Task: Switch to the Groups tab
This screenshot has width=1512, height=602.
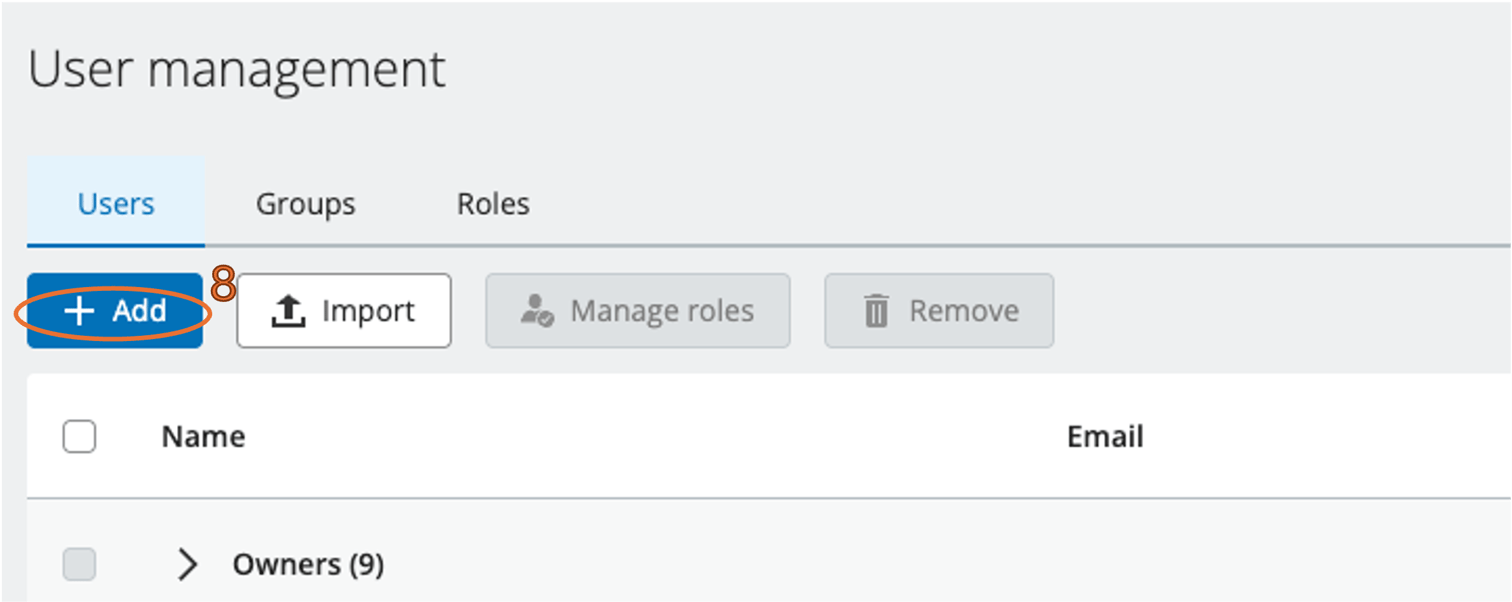Action: point(305,203)
